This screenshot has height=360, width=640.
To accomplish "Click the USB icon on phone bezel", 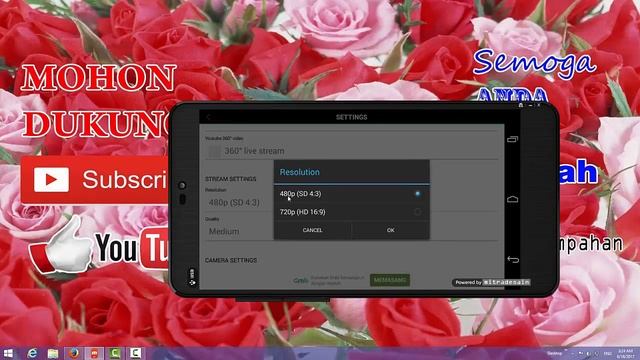I will pyautogui.click(x=192, y=277).
